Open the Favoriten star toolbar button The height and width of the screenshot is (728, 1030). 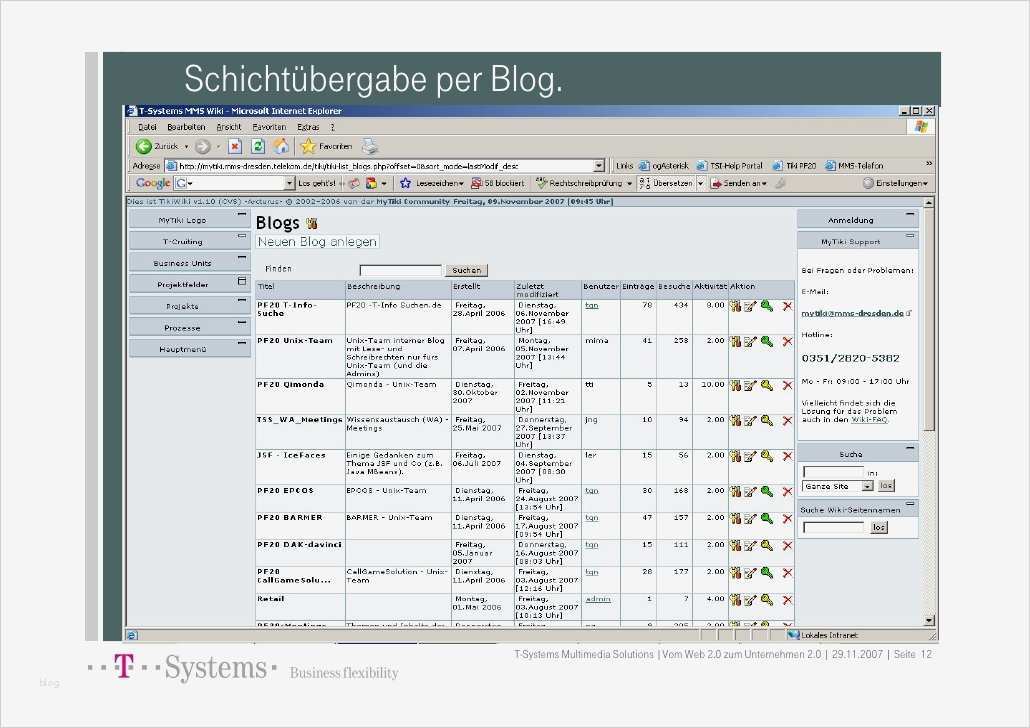326,147
